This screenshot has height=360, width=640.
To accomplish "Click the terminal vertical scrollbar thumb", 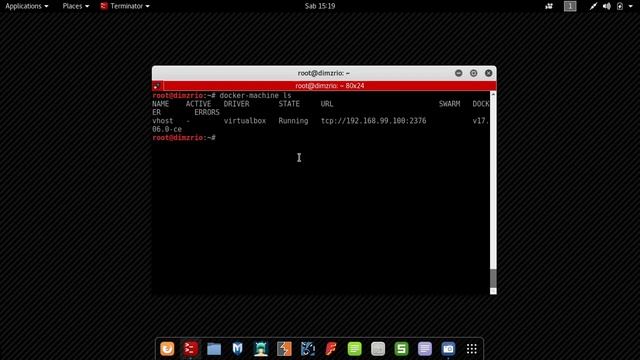I will pos(493,278).
